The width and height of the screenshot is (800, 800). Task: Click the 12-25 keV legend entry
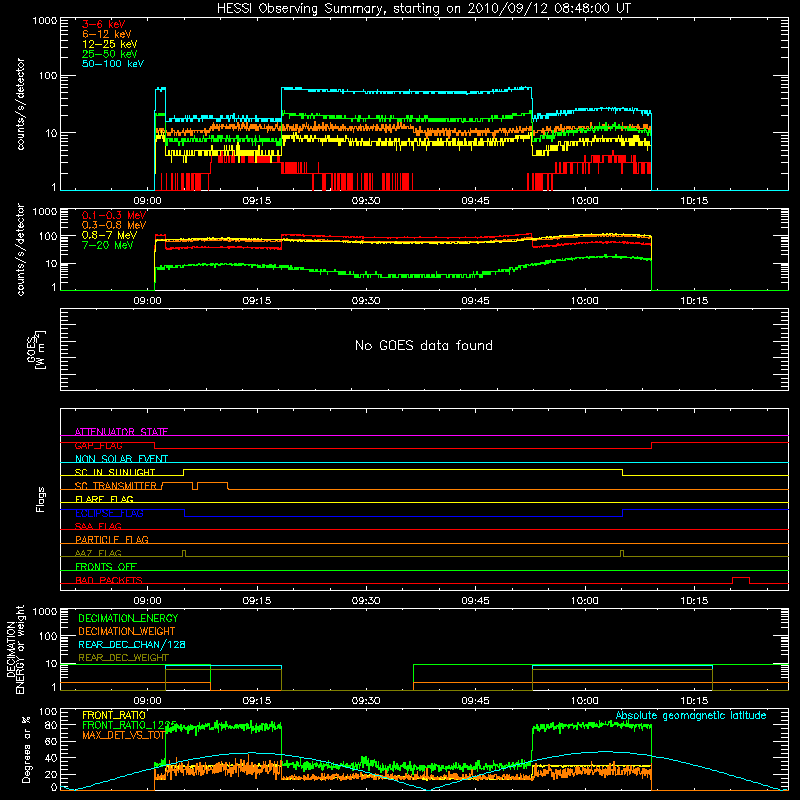pos(110,44)
